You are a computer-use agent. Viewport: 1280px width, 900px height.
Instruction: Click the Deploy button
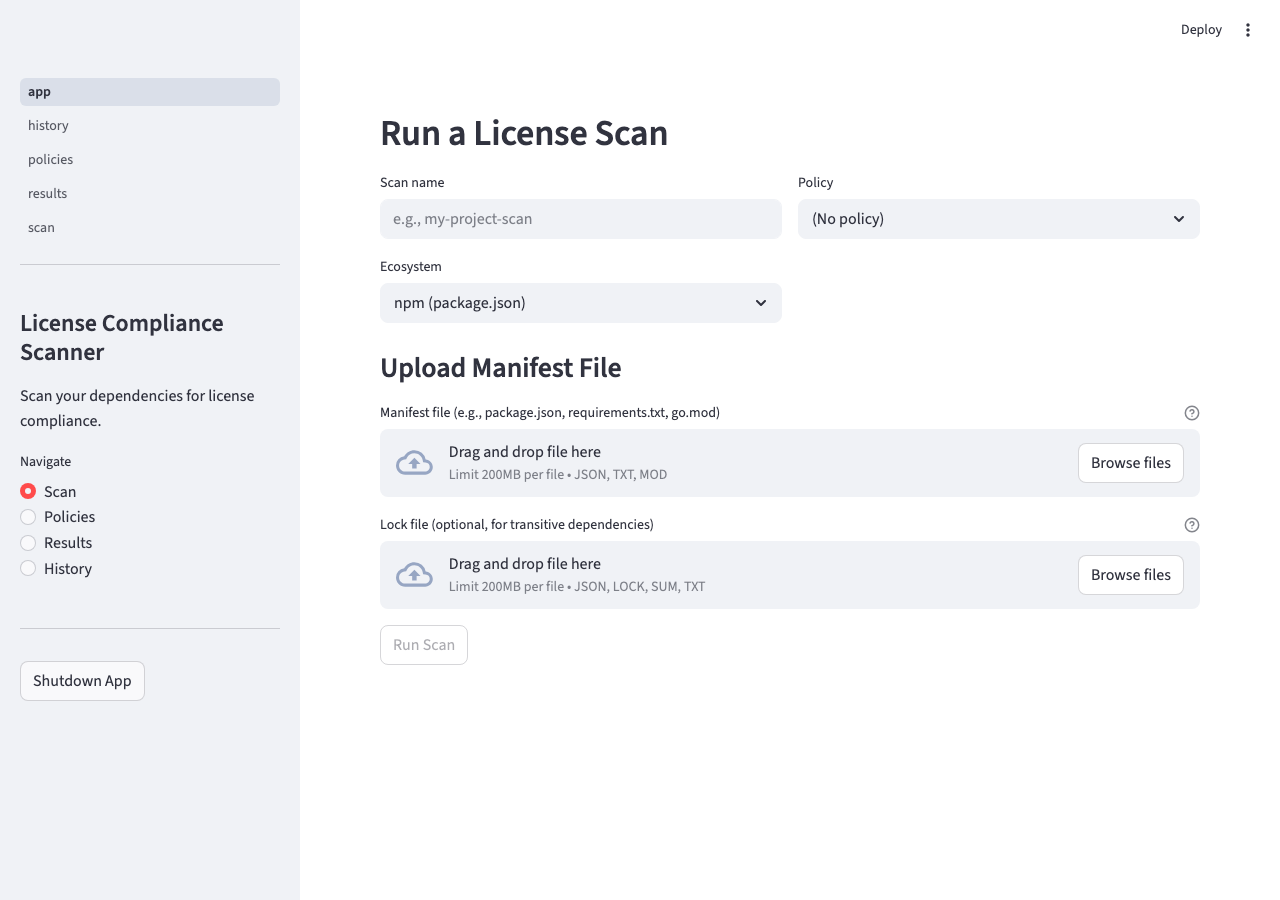[x=1200, y=29]
